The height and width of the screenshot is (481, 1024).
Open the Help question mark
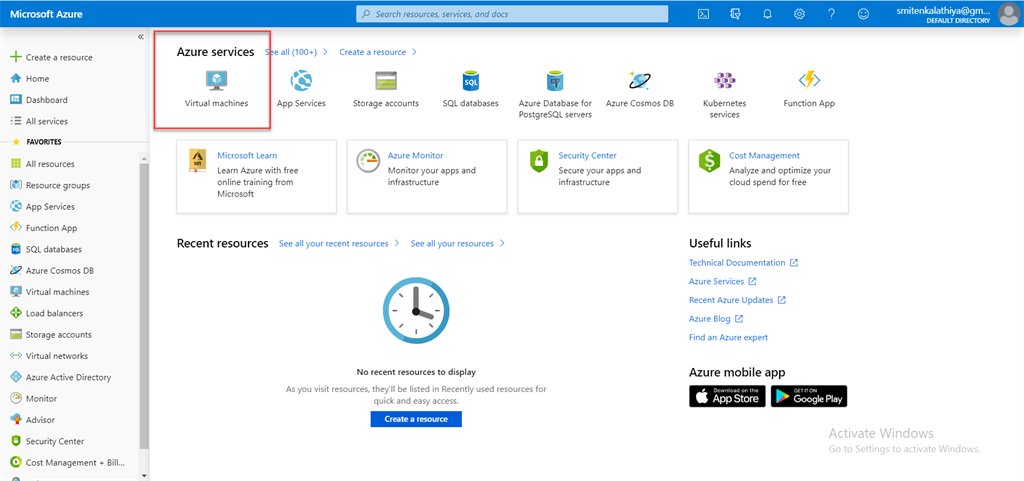831,14
